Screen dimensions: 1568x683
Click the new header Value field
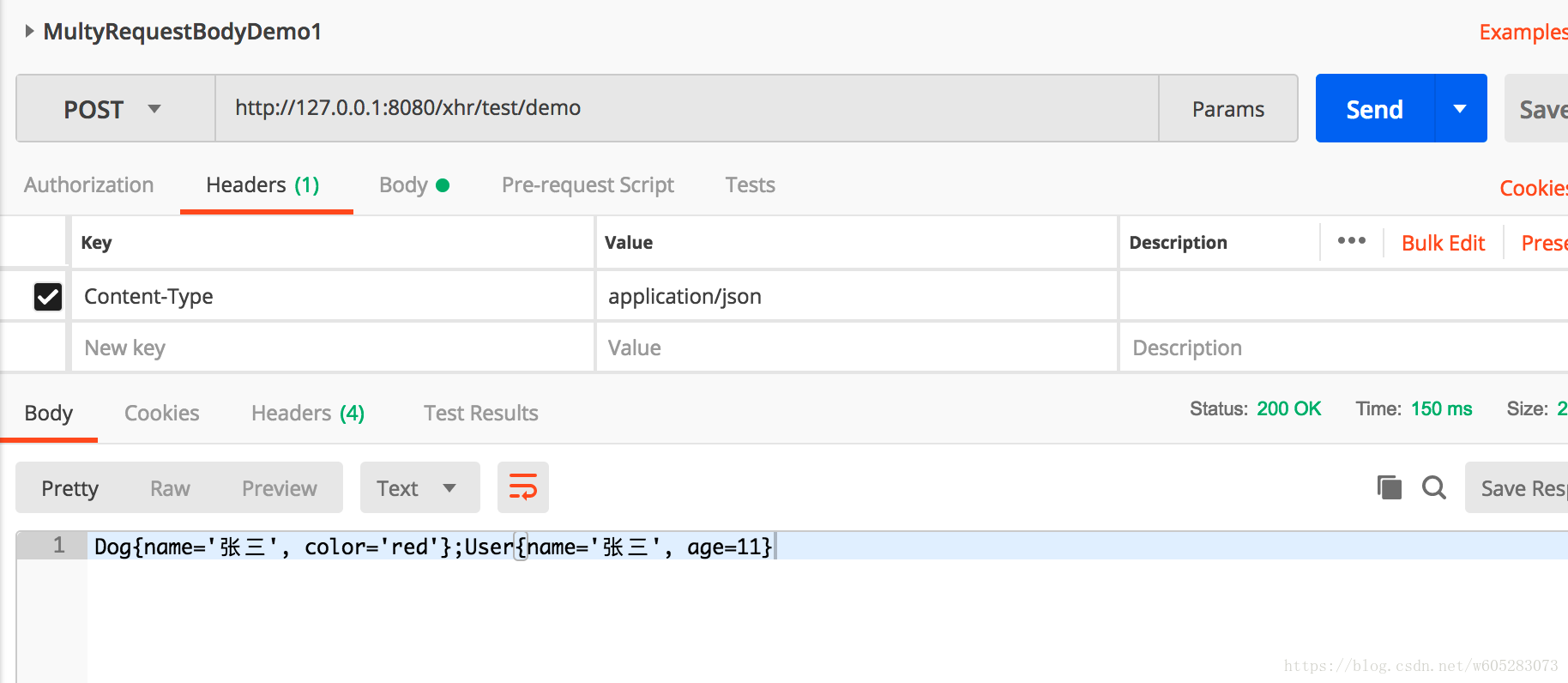click(856, 348)
